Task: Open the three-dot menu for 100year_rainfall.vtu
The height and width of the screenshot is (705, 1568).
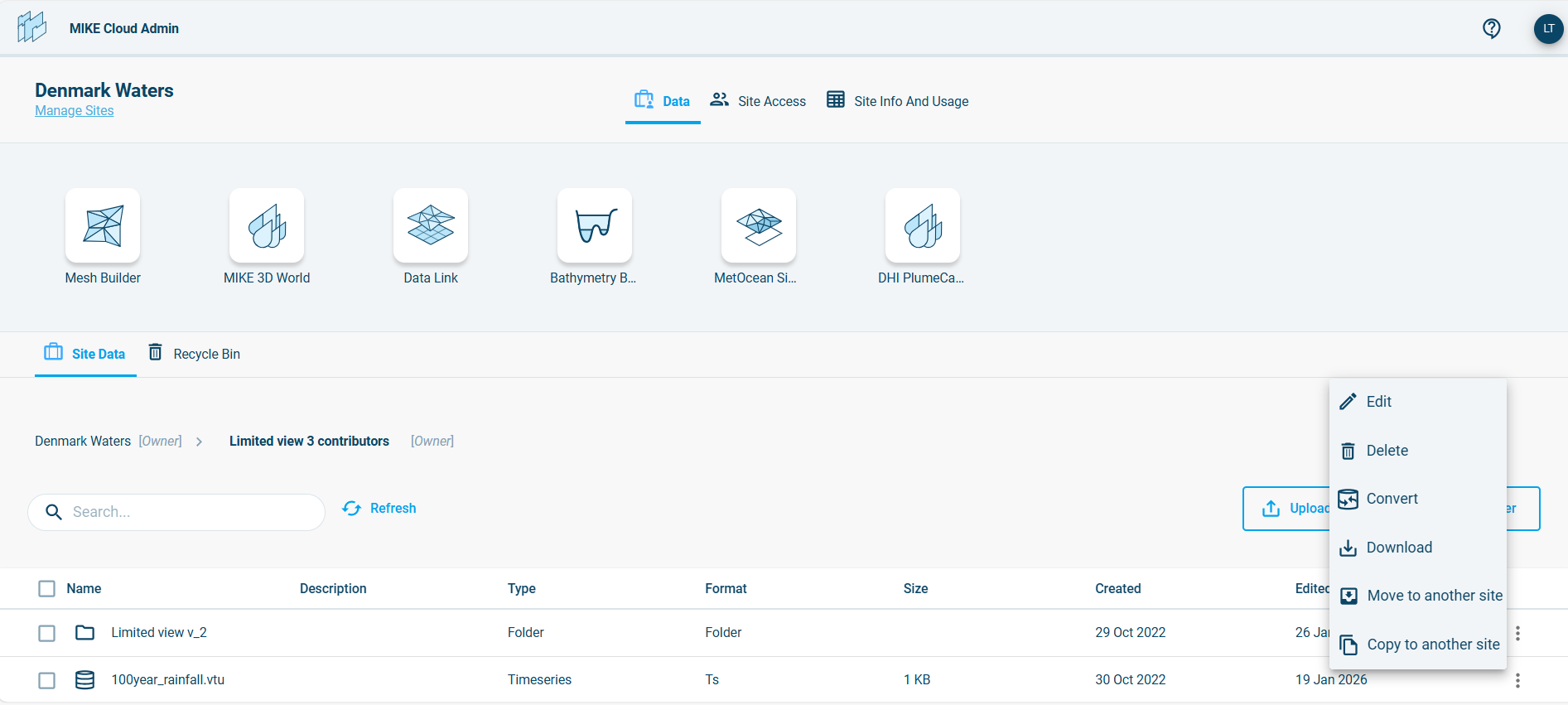Action: click(x=1517, y=680)
